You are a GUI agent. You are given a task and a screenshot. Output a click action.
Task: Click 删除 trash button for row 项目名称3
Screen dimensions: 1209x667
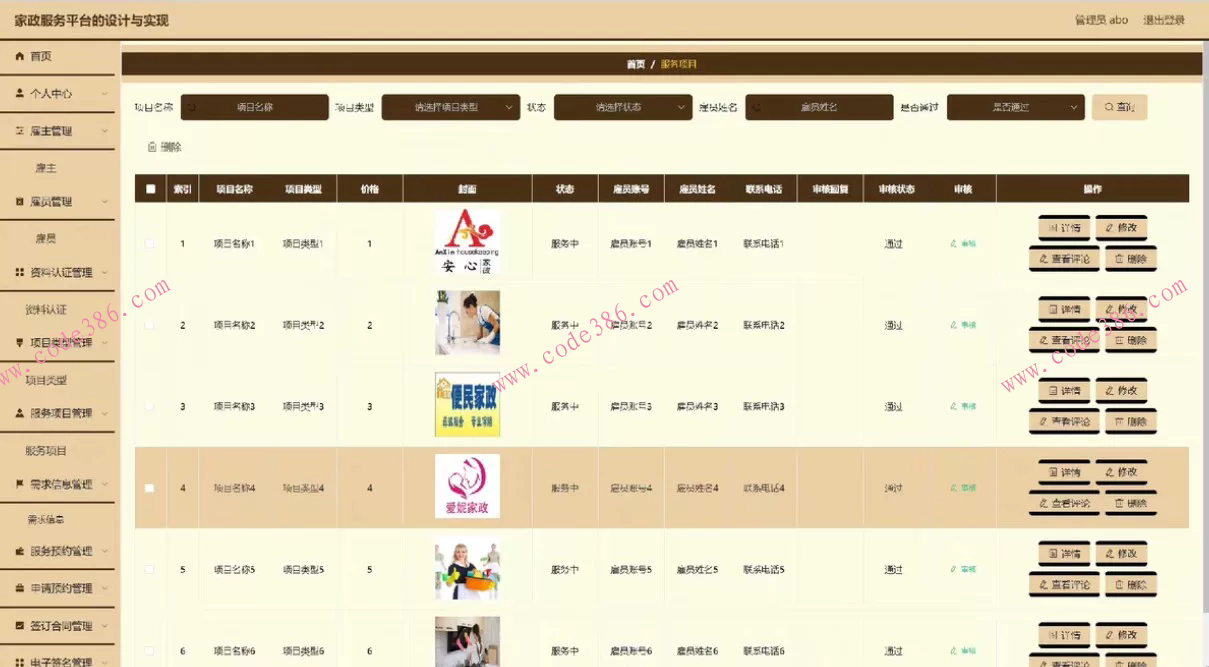coord(1131,421)
